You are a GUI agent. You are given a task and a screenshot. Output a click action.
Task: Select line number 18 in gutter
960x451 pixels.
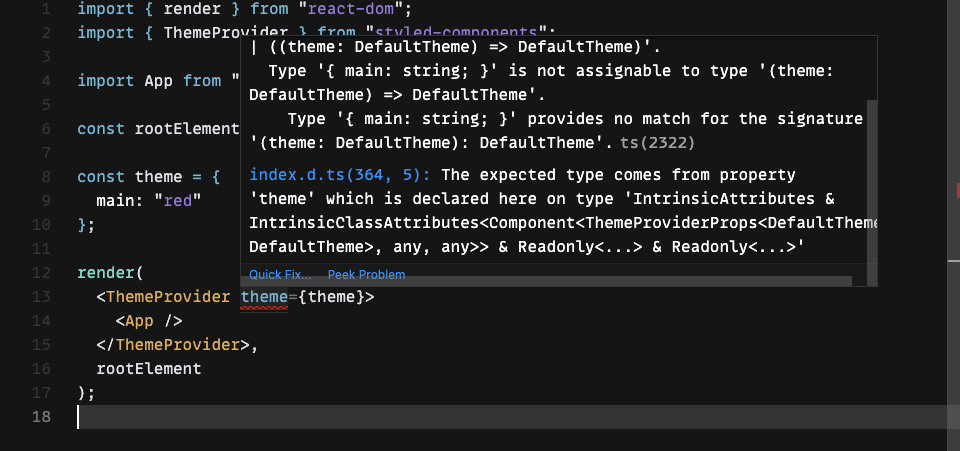click(x=42, y=417)
